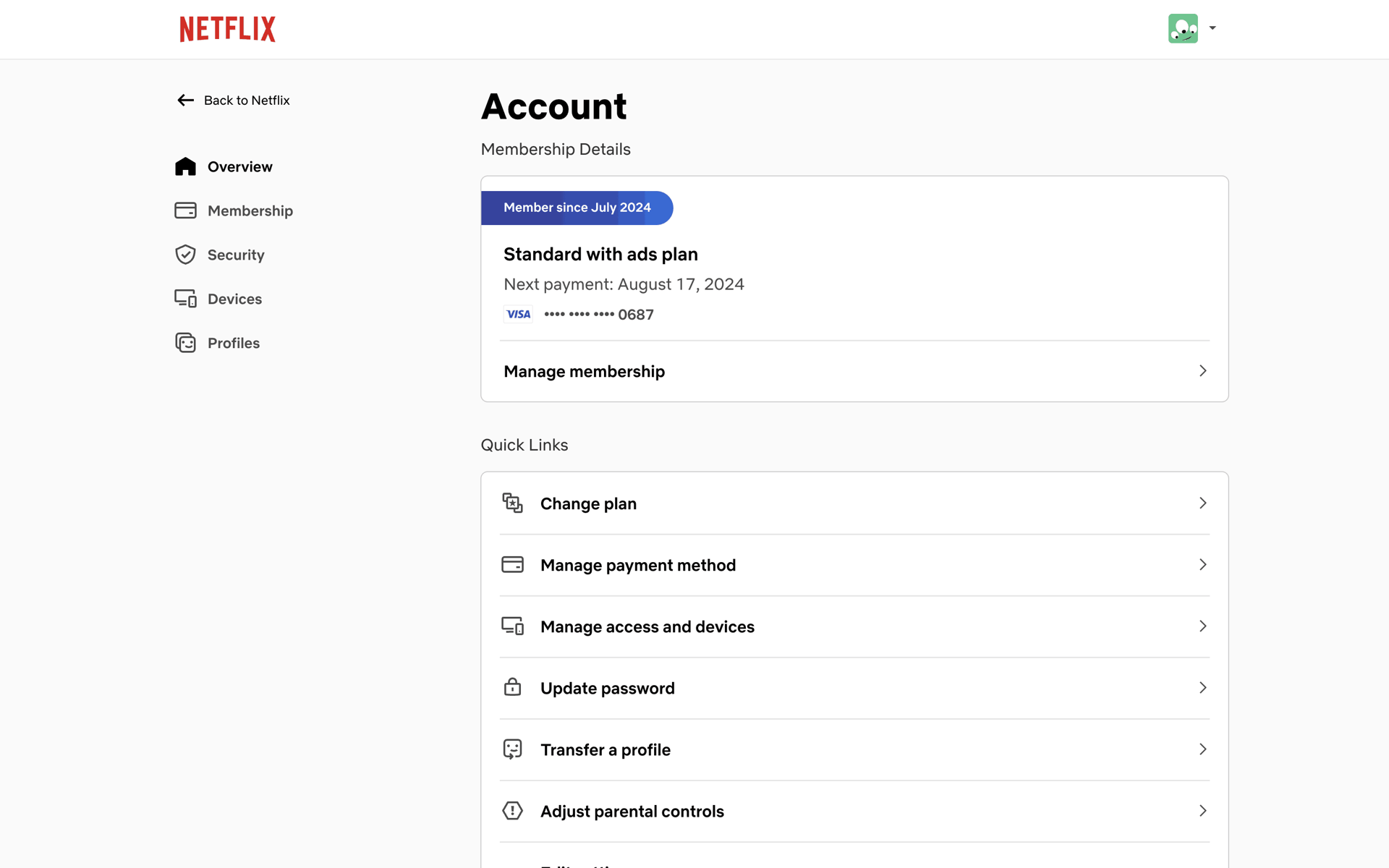Click the Membership Details heading
The image size is (1389, 868).
pyautogui.click(x=556, y=149)
